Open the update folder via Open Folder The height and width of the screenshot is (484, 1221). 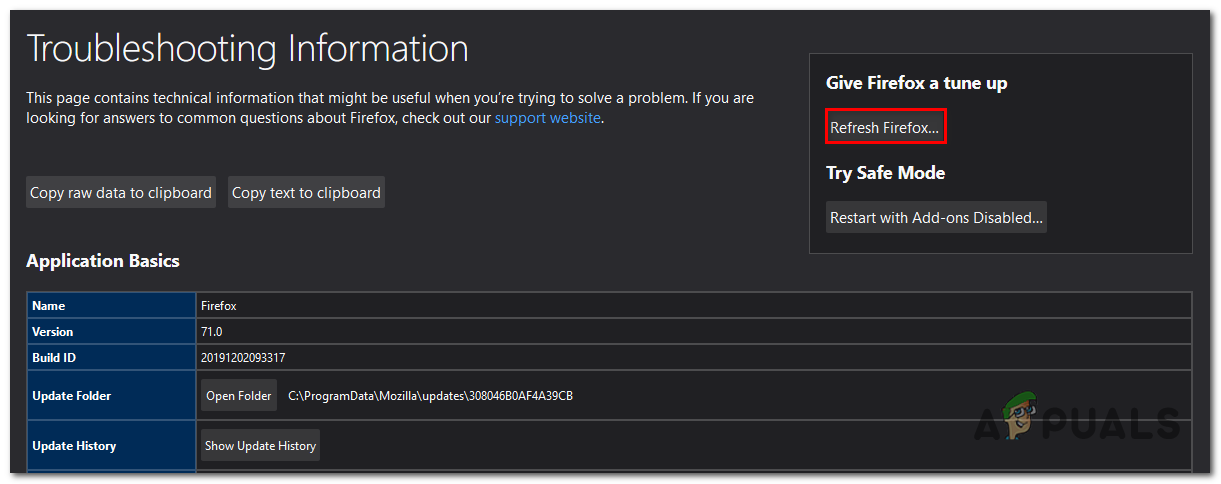[x=239, y=396]
